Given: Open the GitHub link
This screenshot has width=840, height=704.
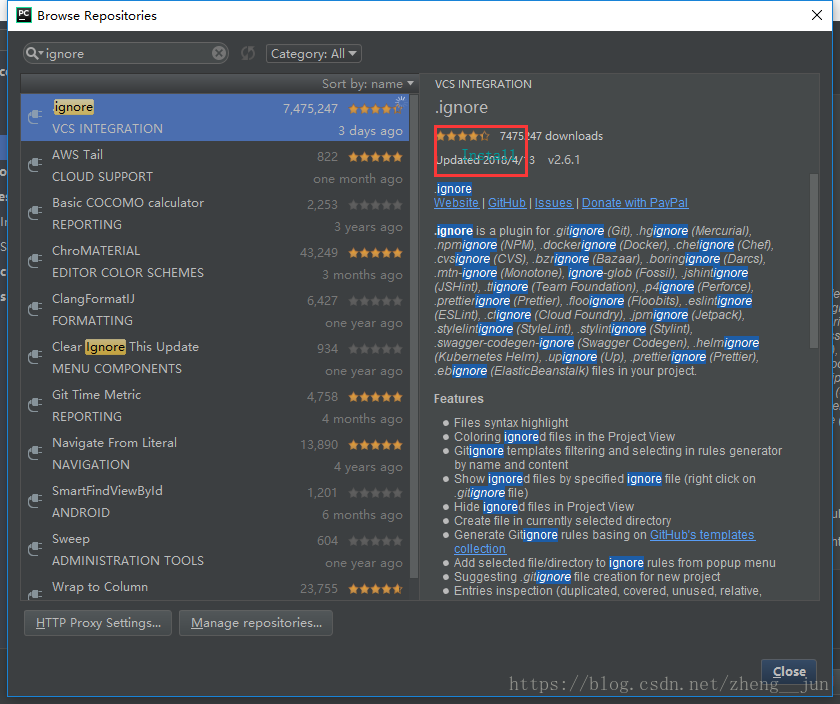Looking at the screenshot, I should [x=507, y=203].
